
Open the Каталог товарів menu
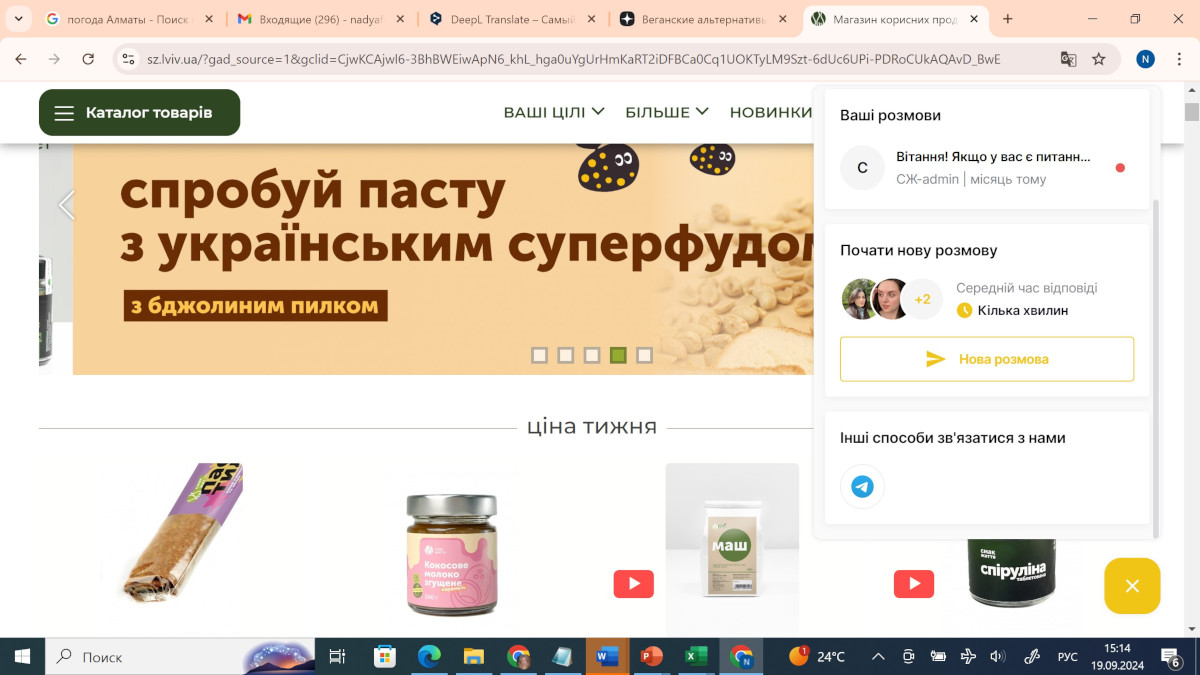139,112
